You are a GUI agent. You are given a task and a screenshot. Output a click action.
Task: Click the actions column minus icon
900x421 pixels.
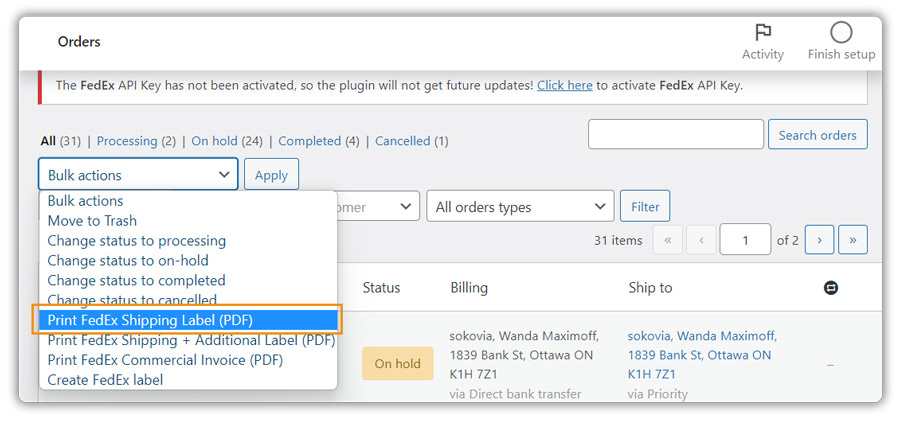830,288
